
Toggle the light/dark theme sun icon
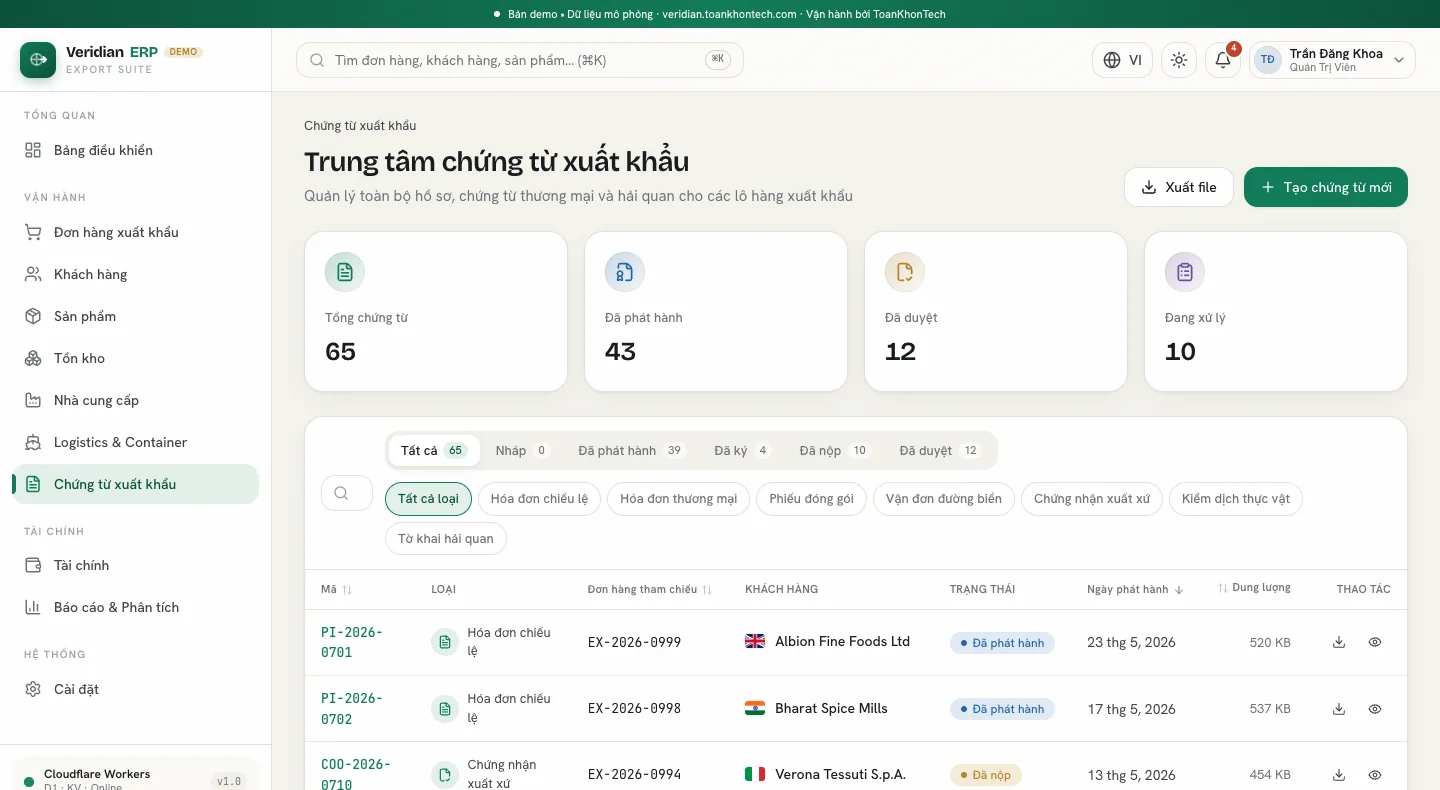click(1179, 60)
